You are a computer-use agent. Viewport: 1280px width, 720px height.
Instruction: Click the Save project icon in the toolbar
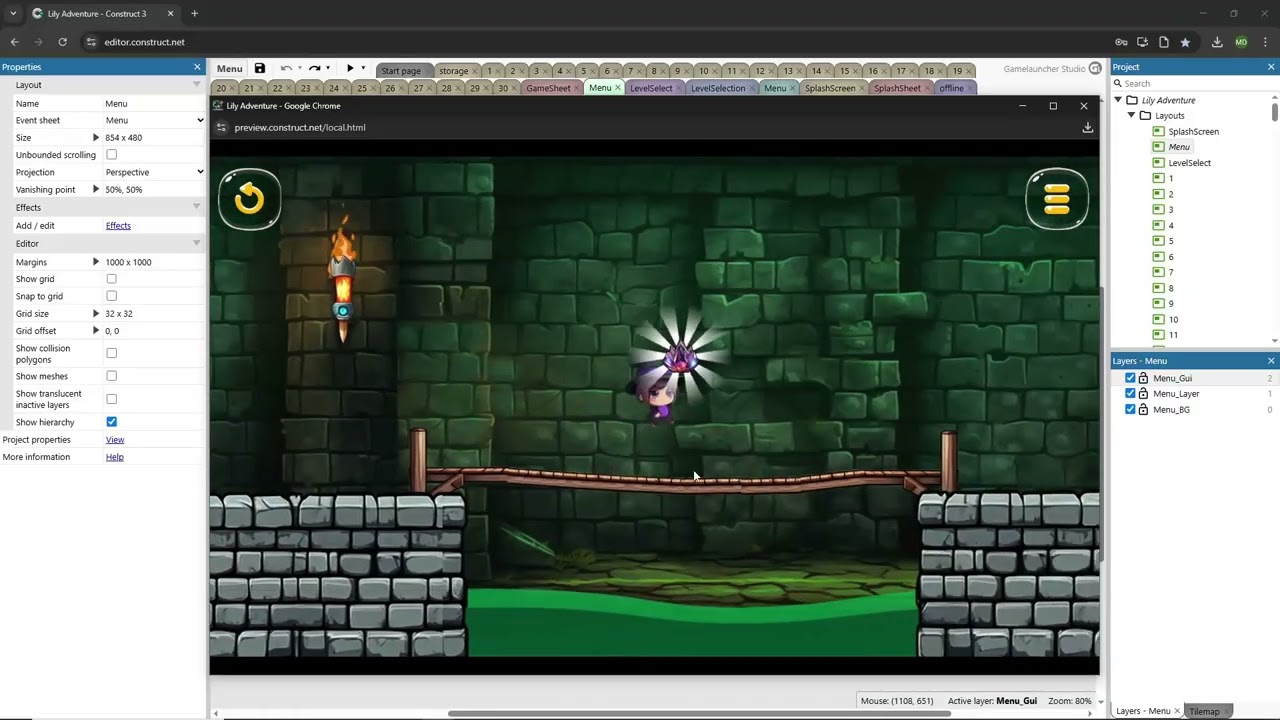click(260, 69)
